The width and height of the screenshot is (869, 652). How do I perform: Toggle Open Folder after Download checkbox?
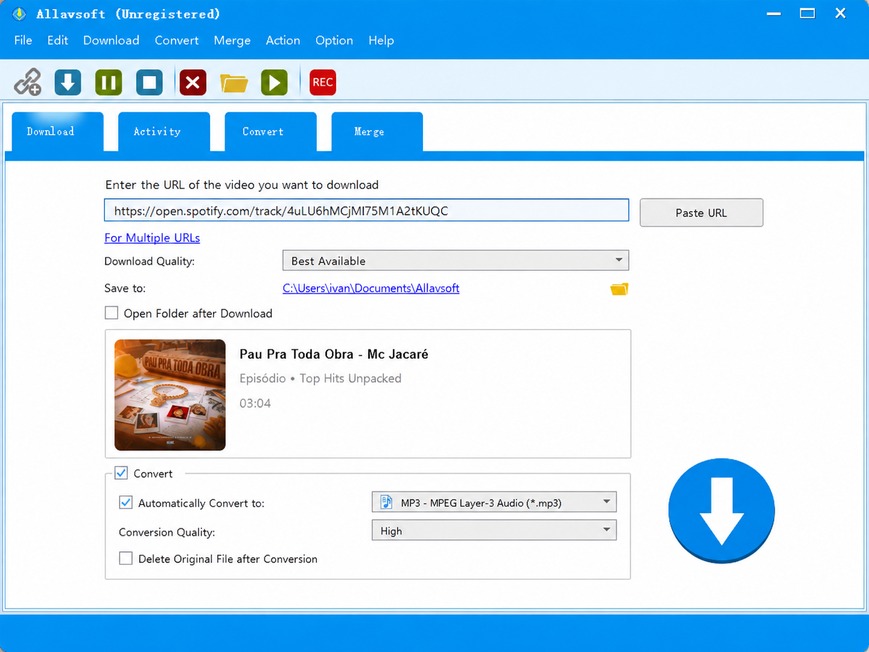[x=111, y=313]
